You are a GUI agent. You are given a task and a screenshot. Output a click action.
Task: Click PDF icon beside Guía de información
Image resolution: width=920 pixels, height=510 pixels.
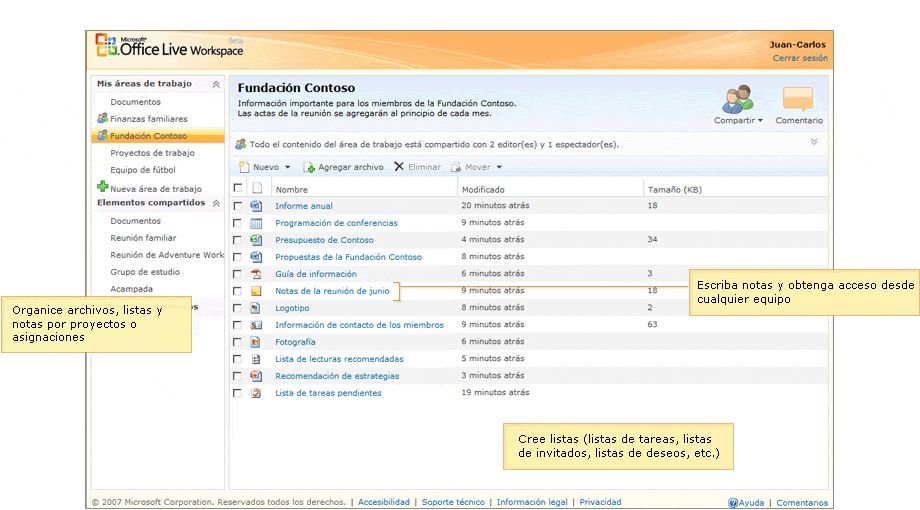(256, 274)
